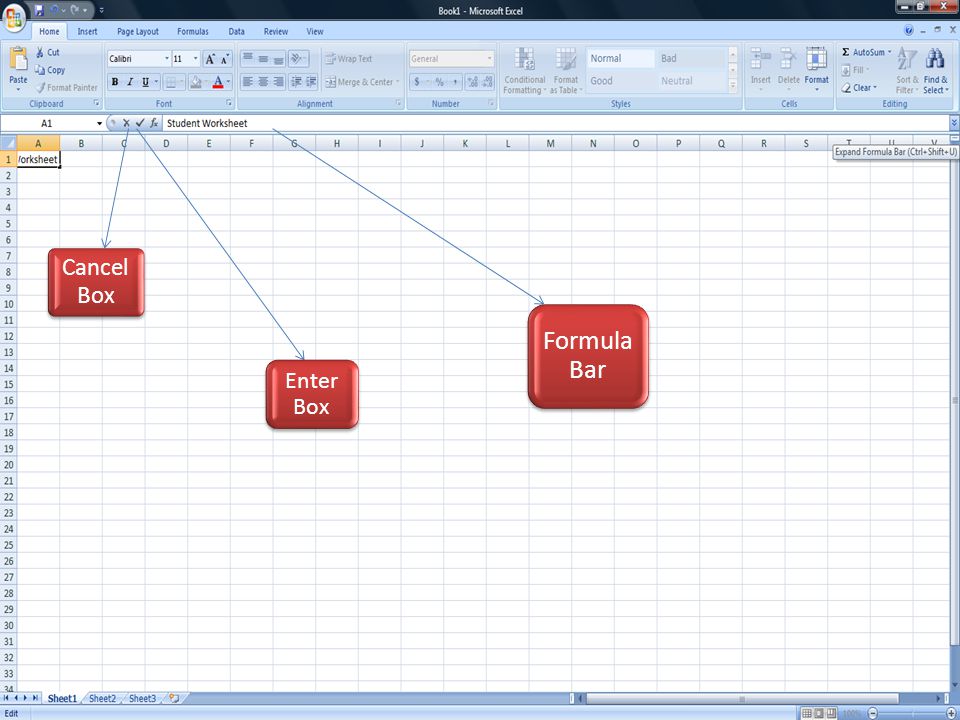Screen dimensions: 960x720
Task: Click Wrap Text button
Action: coord(348,59)
